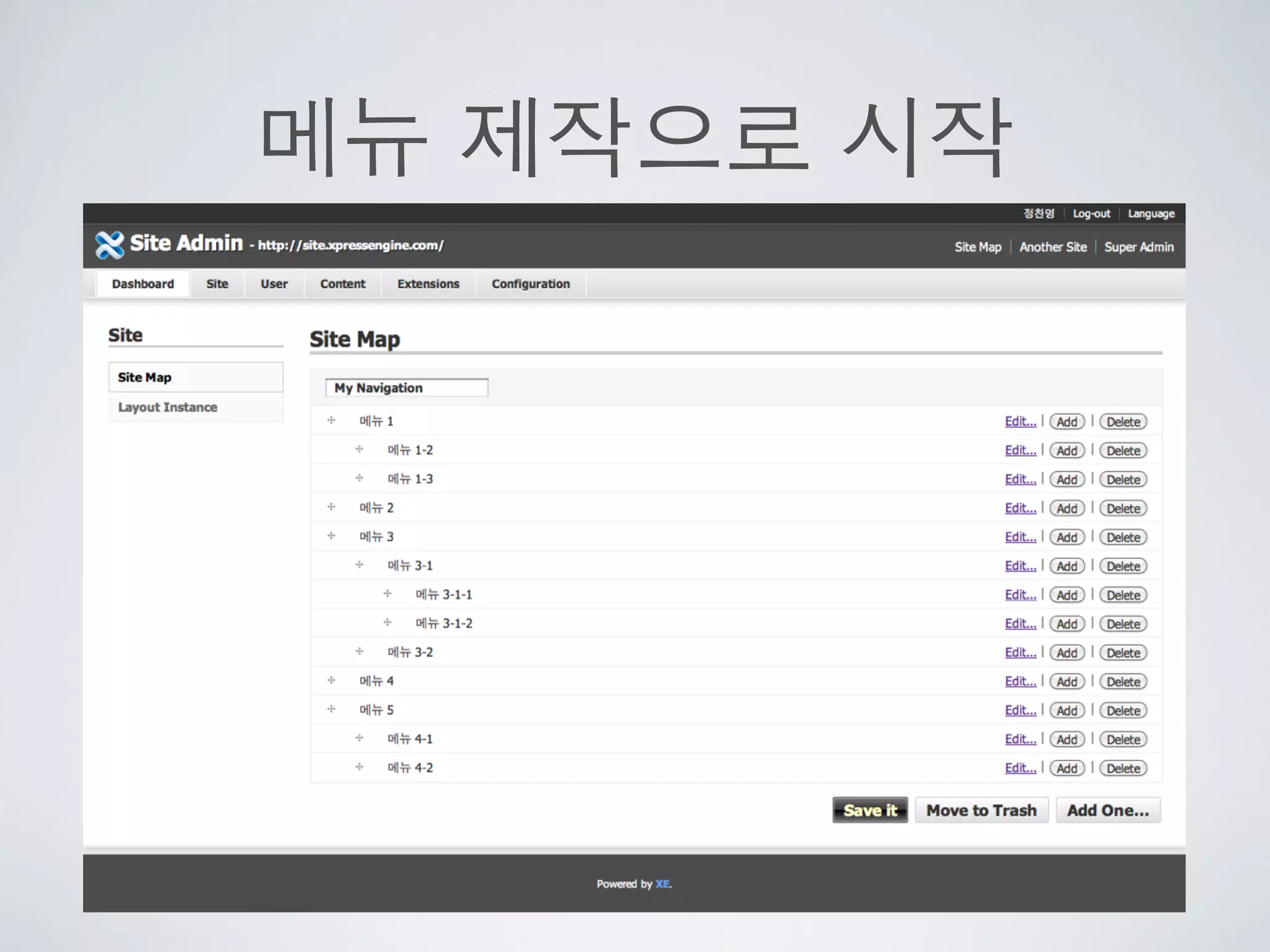Click the move handle beside 메뉴 1-2
Screen dimensions: 1270x952
(359, 449)
